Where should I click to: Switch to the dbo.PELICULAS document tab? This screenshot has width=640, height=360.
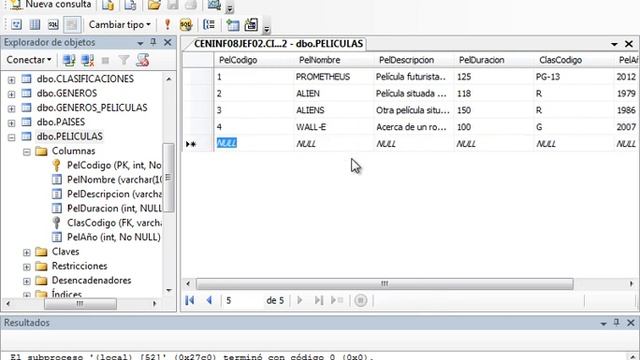point(278,44)
